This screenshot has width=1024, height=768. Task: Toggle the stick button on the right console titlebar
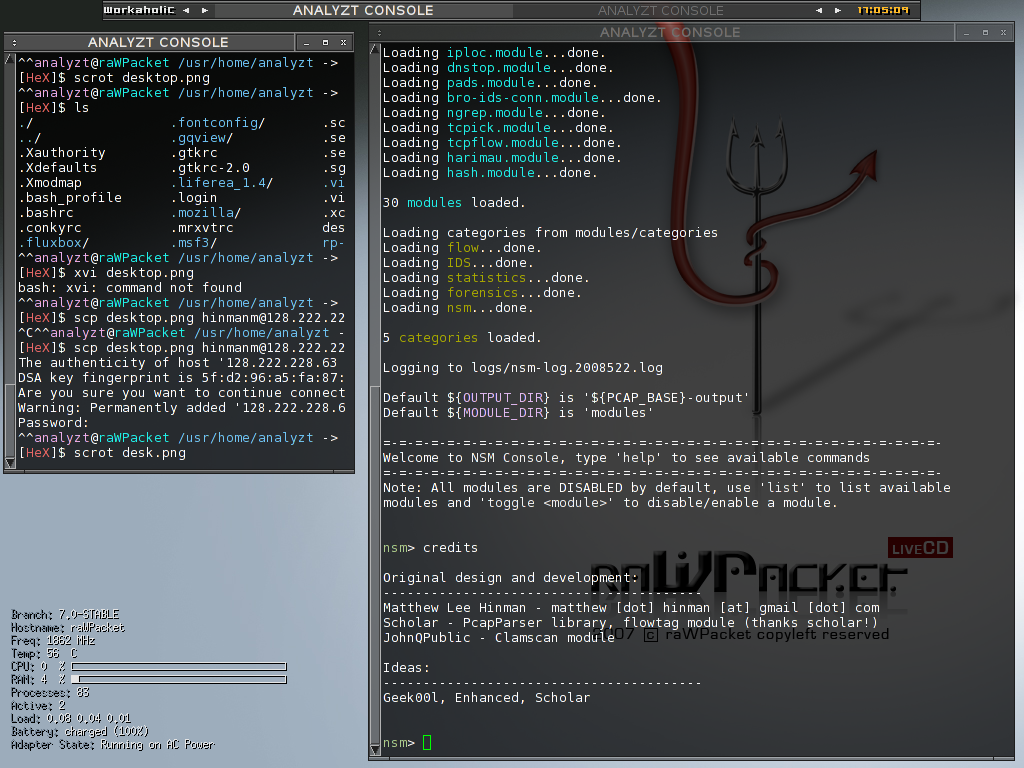(379, 33)
